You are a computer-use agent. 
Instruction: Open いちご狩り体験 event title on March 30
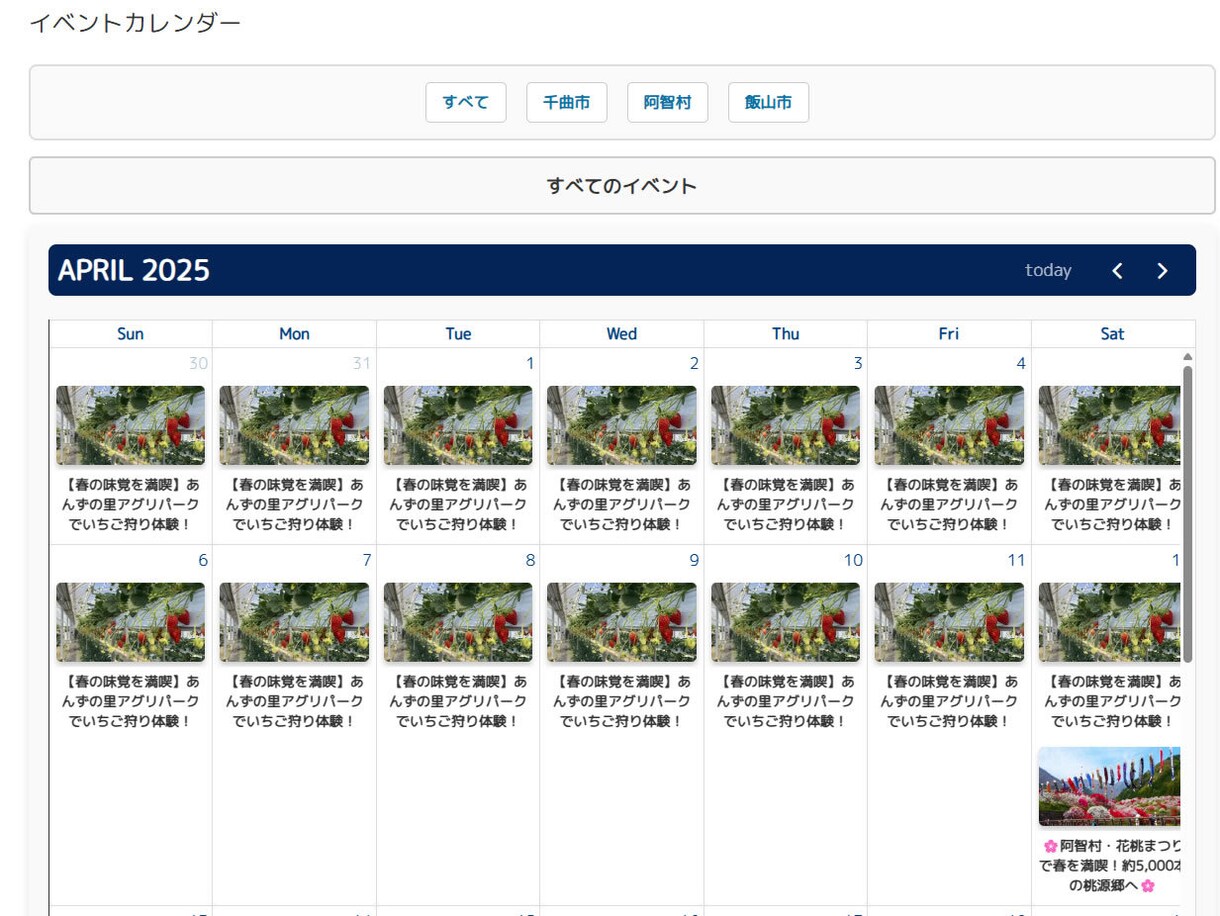coord(131,504)
